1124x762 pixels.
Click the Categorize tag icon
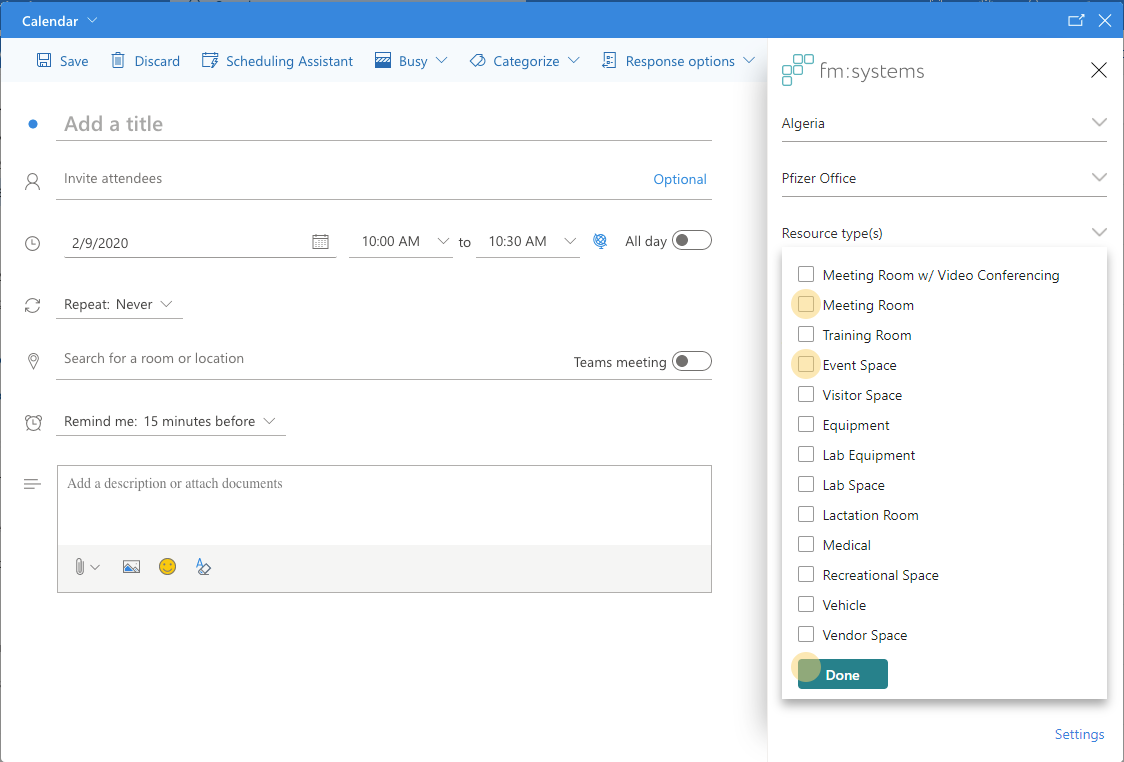(x=477, y=60)
